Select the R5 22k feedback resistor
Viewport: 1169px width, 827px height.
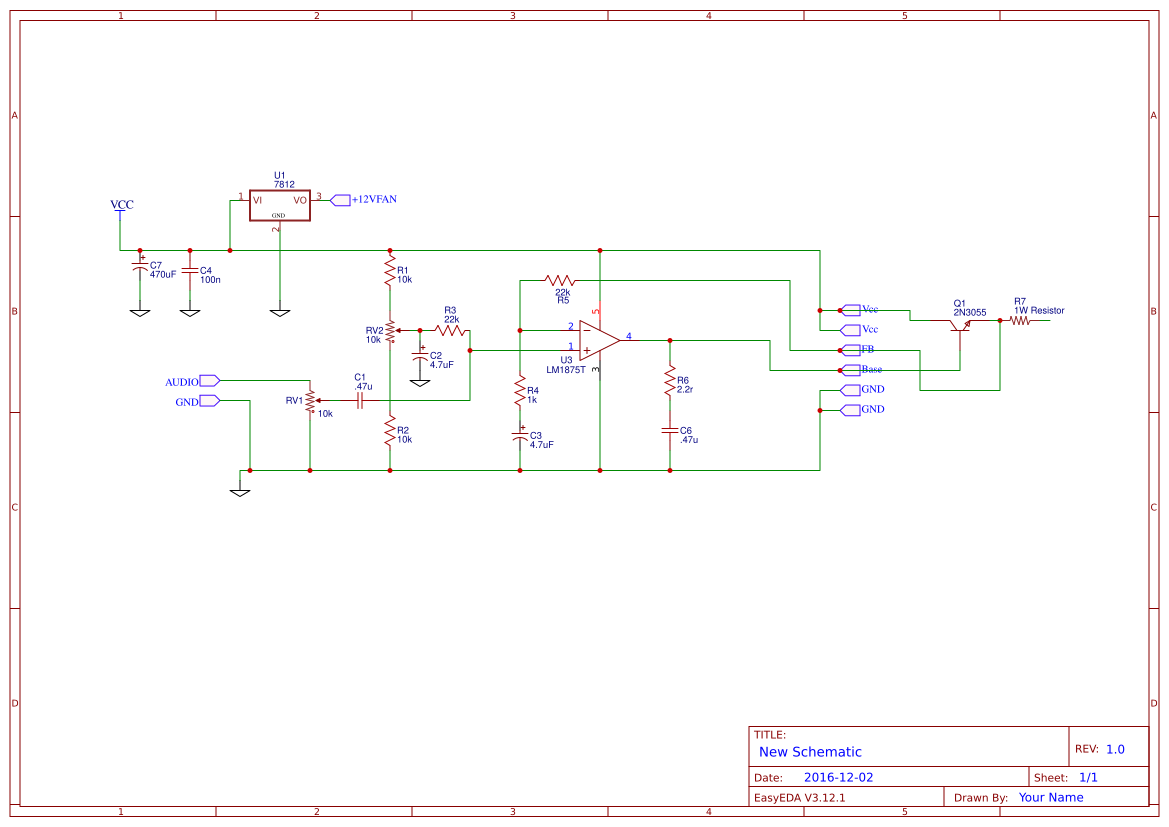(560, 280)
